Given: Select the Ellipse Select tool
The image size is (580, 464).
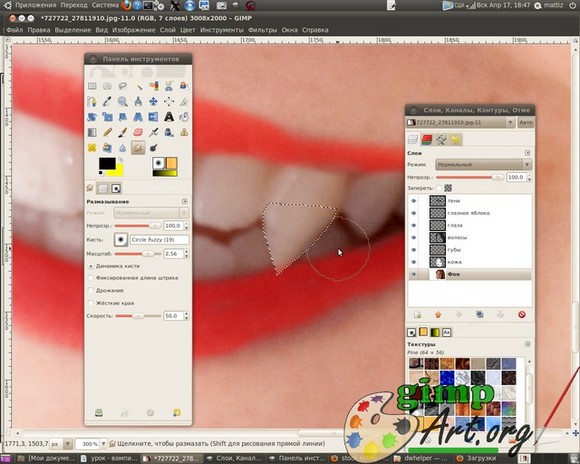Looking at the screenshot, I should pyautogui.click(x=107, y=86).
